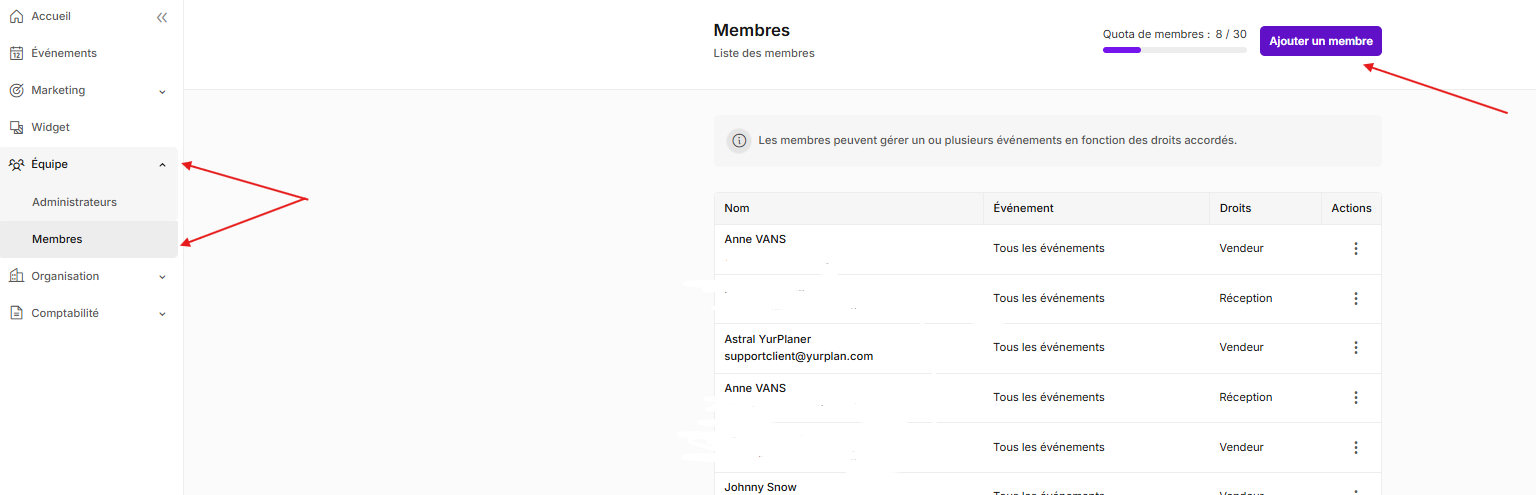The width and height of the screenshot is (1536, 495).
Task: Click the Événements calendar icon
Action: click(16, 54)
